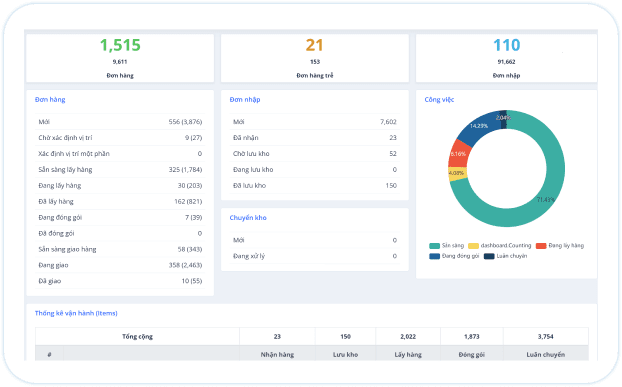Viewport: 622px width, 387px height.
Task: Open the 110 Đơn nhập summary card
Action: point(506,58)
